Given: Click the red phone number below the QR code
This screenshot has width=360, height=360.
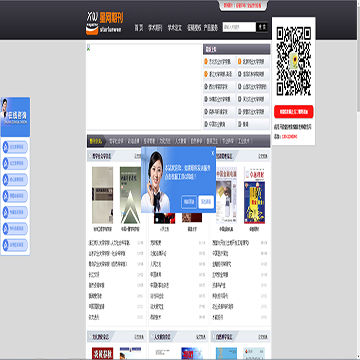Looking at the screenshot, I should pos(289,137).
